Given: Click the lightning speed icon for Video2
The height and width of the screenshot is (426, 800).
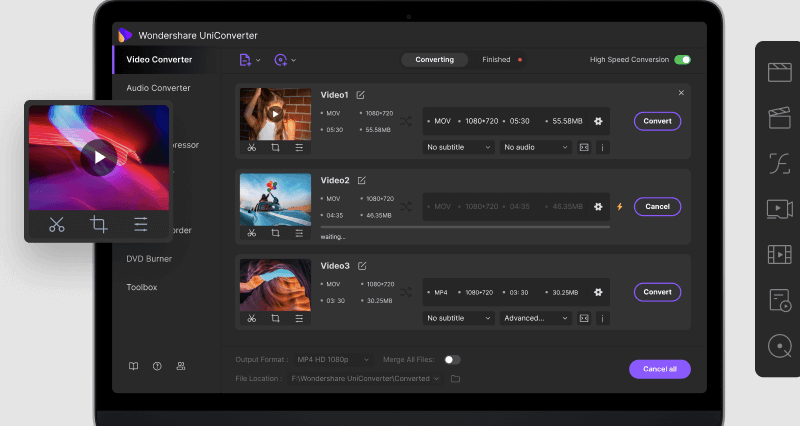Looking at the screenshot, I should pyautogui.click(x=620, y=207).
